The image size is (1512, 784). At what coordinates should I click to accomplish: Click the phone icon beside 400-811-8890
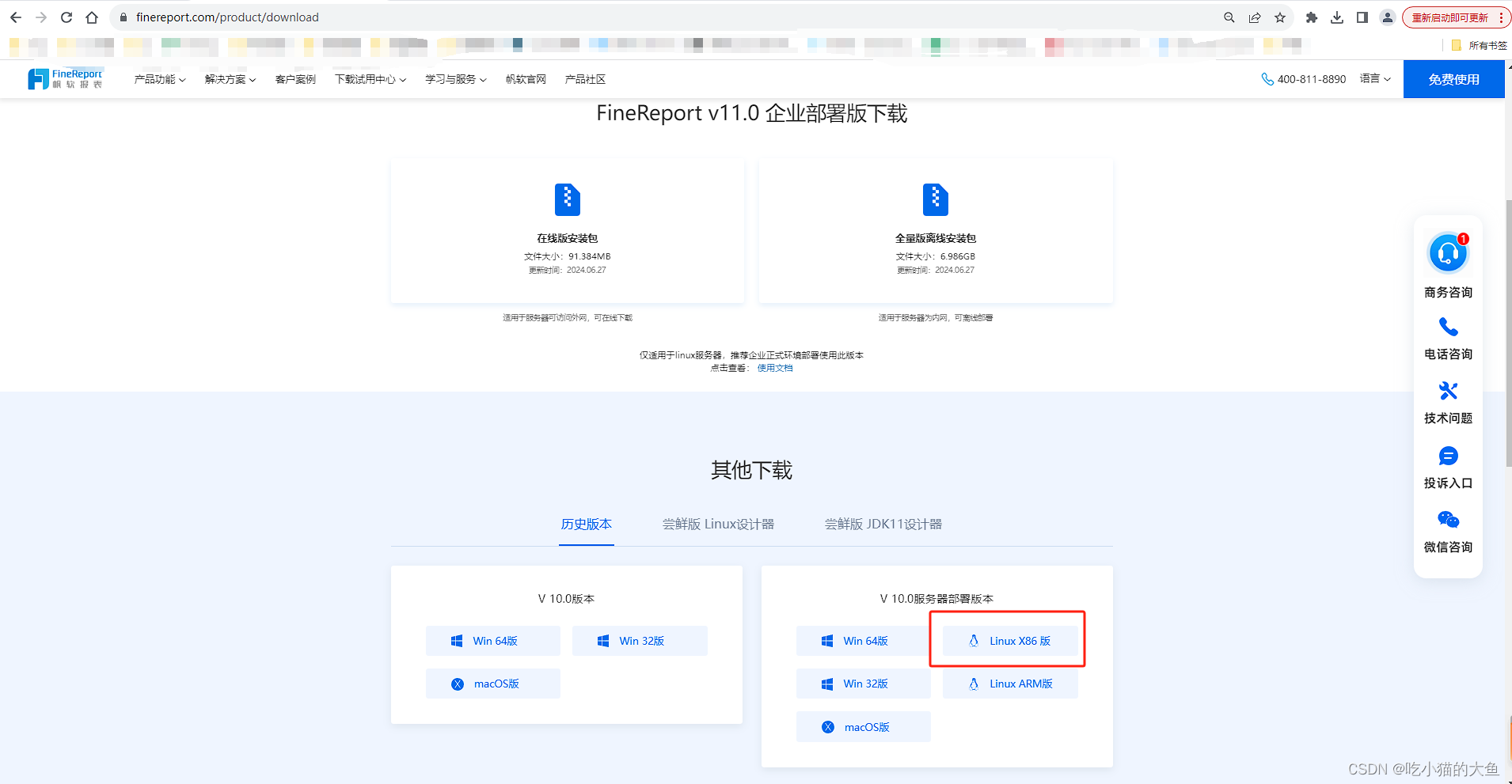(x=1267, y=79)
